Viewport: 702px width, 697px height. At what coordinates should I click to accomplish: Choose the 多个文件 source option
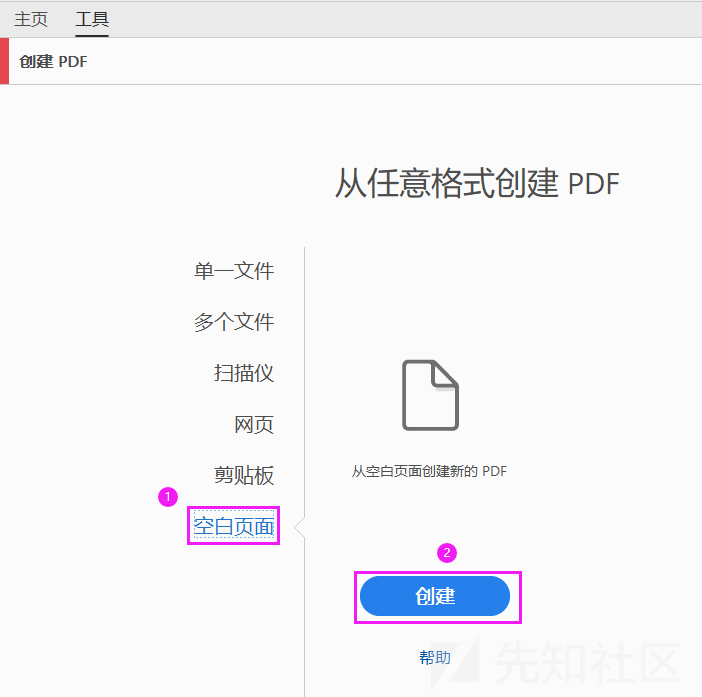pyautogui.click(x=234, y=322)
